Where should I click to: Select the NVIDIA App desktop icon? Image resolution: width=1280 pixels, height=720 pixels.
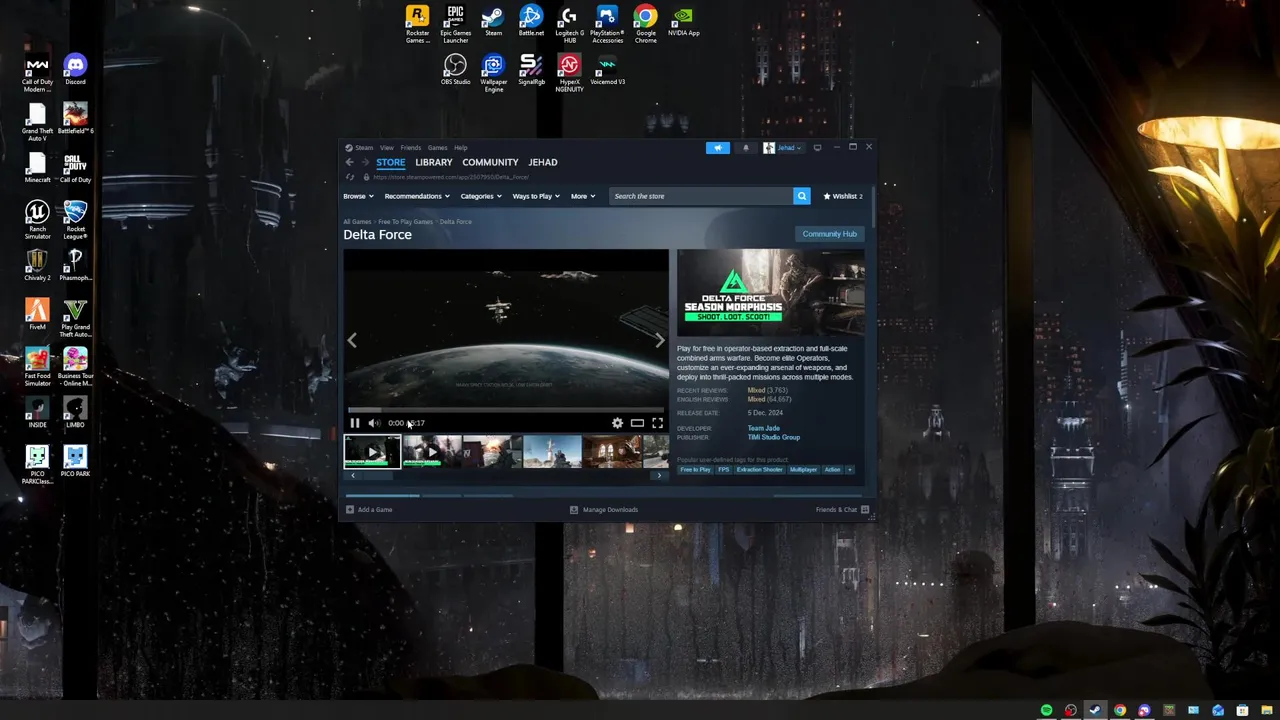684,21
